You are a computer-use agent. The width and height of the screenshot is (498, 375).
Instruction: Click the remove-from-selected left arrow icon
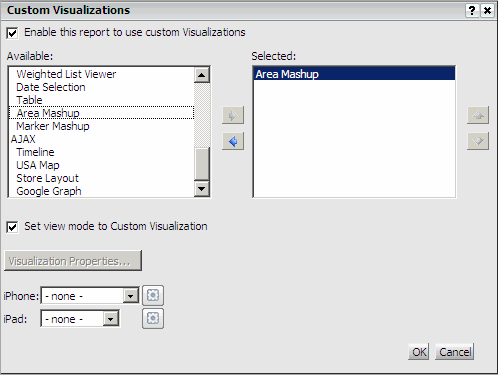pos(233,141)
